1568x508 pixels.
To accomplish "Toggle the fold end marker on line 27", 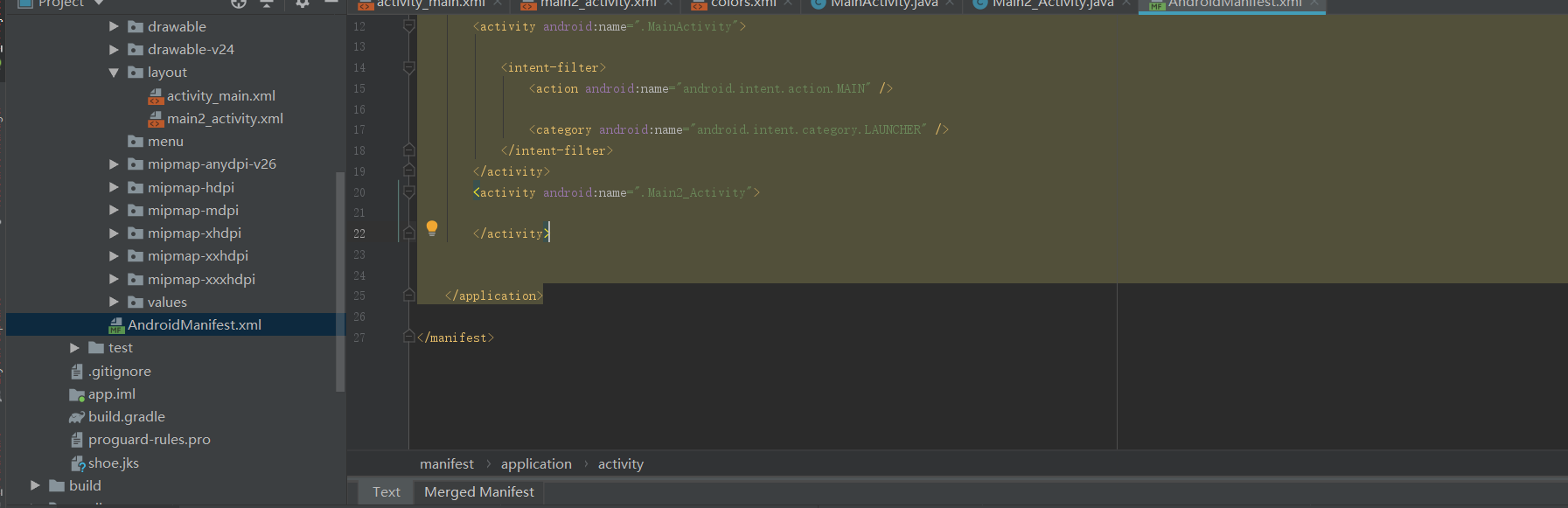I will (408, 338).
